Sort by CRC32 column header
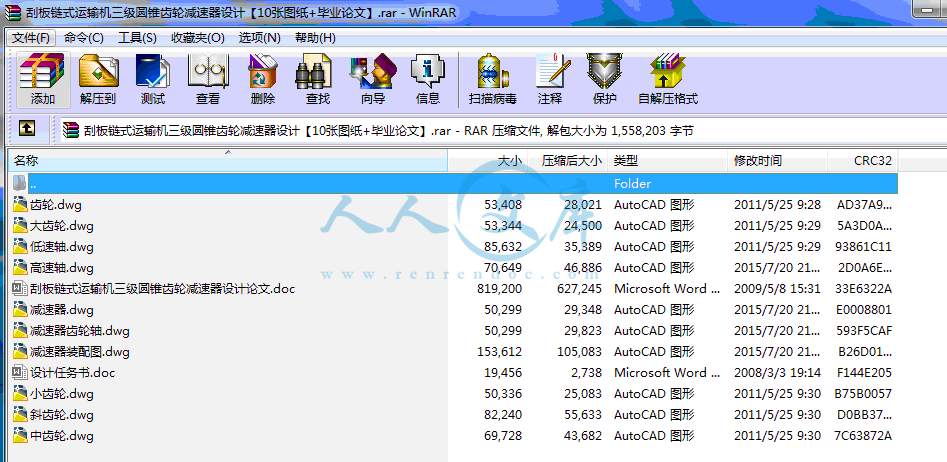The image size is (947, 462). click(x=863, y=161)
